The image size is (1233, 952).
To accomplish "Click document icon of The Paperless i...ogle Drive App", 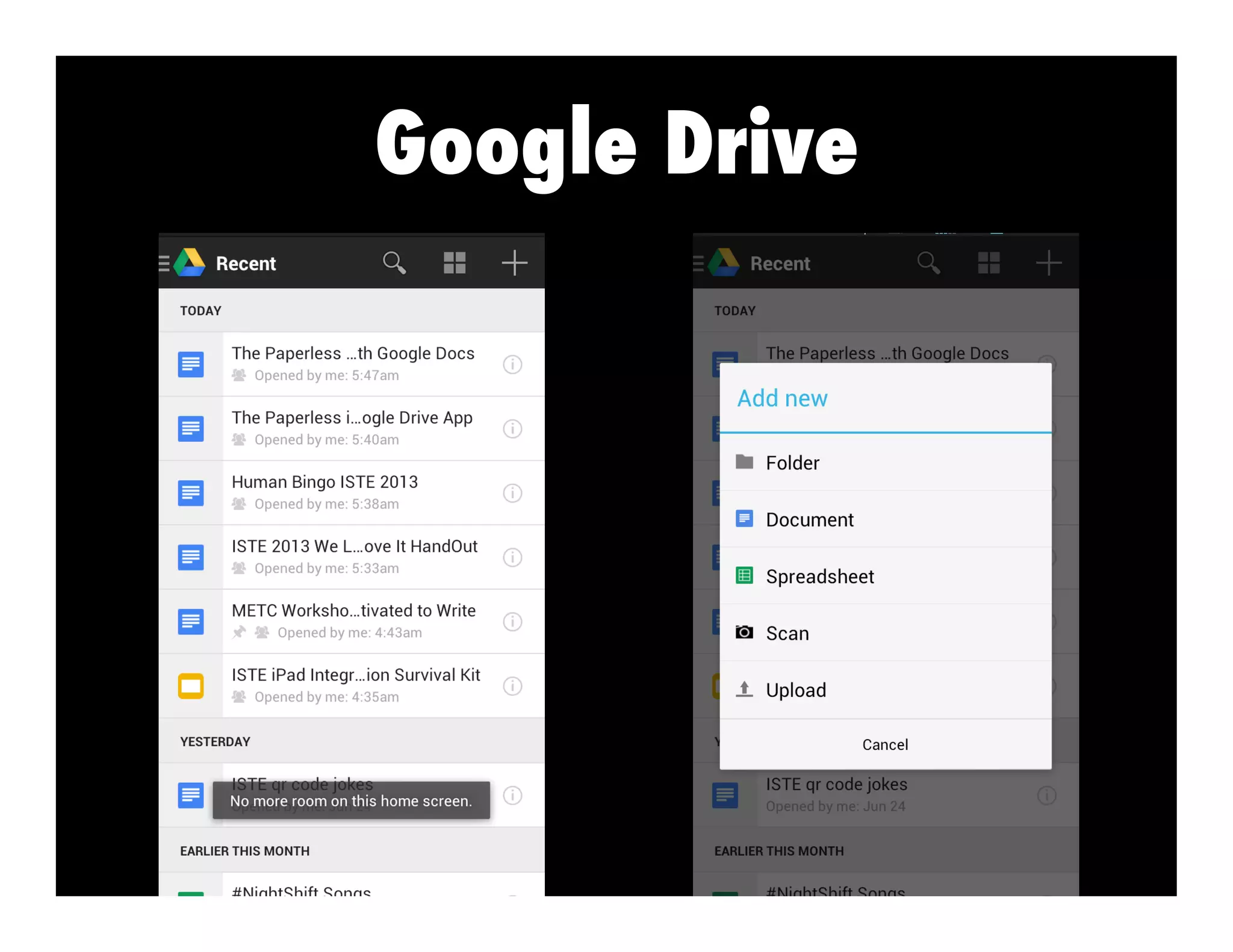I will point(191,428).
